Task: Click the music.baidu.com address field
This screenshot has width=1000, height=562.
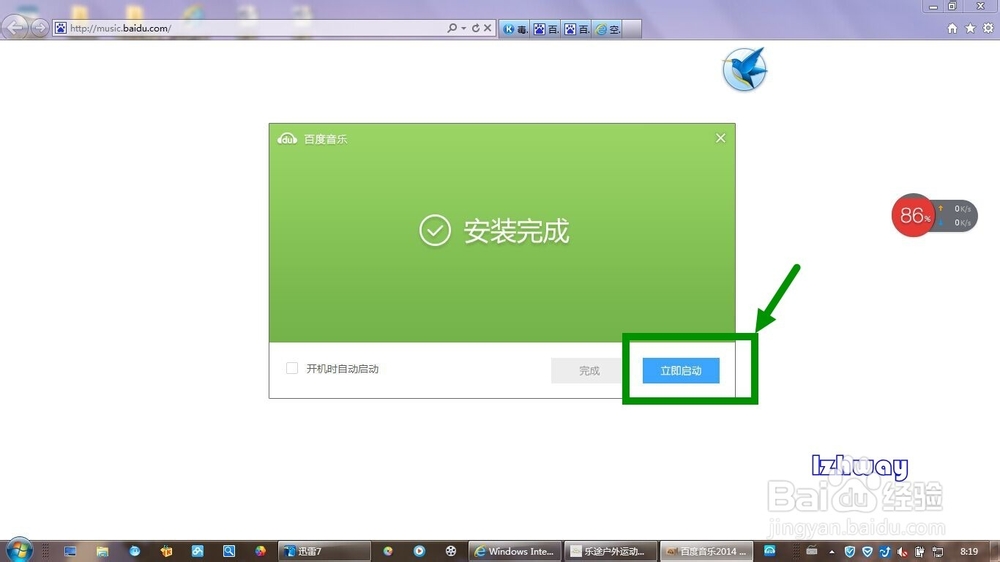Action: 255,28
